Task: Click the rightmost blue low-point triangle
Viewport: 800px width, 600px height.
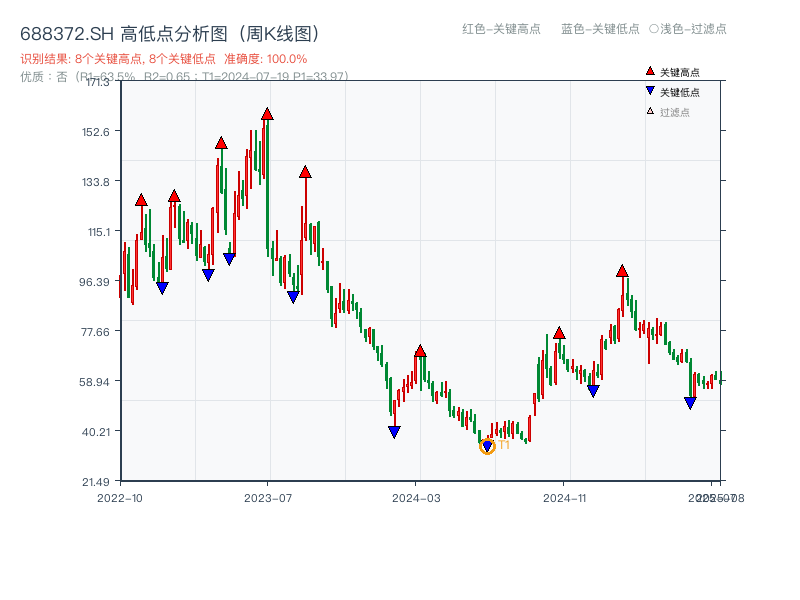Action: pyautogui.click(x=690, y=402)
